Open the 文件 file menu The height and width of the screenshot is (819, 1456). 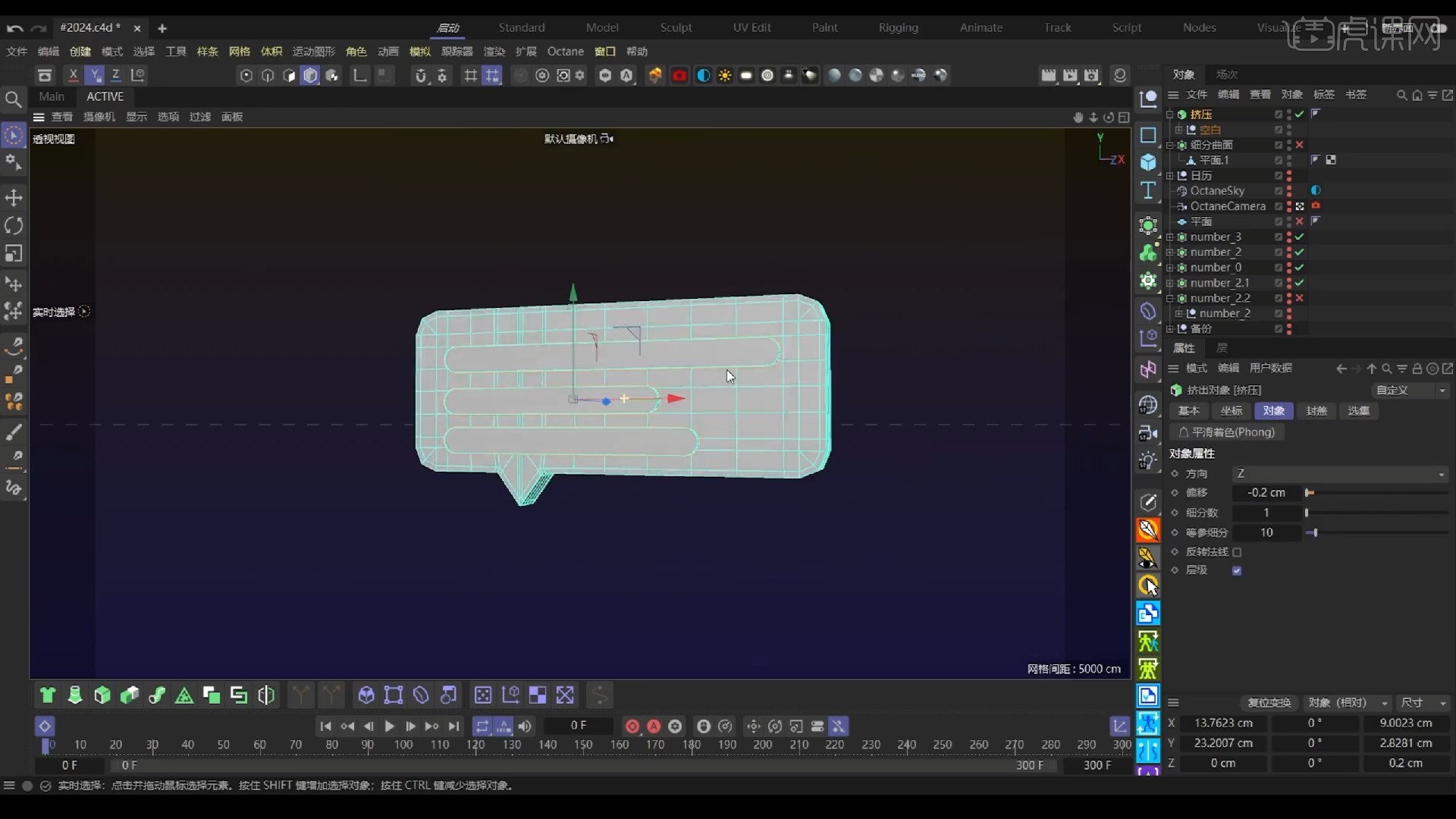[x=17, y=52]
